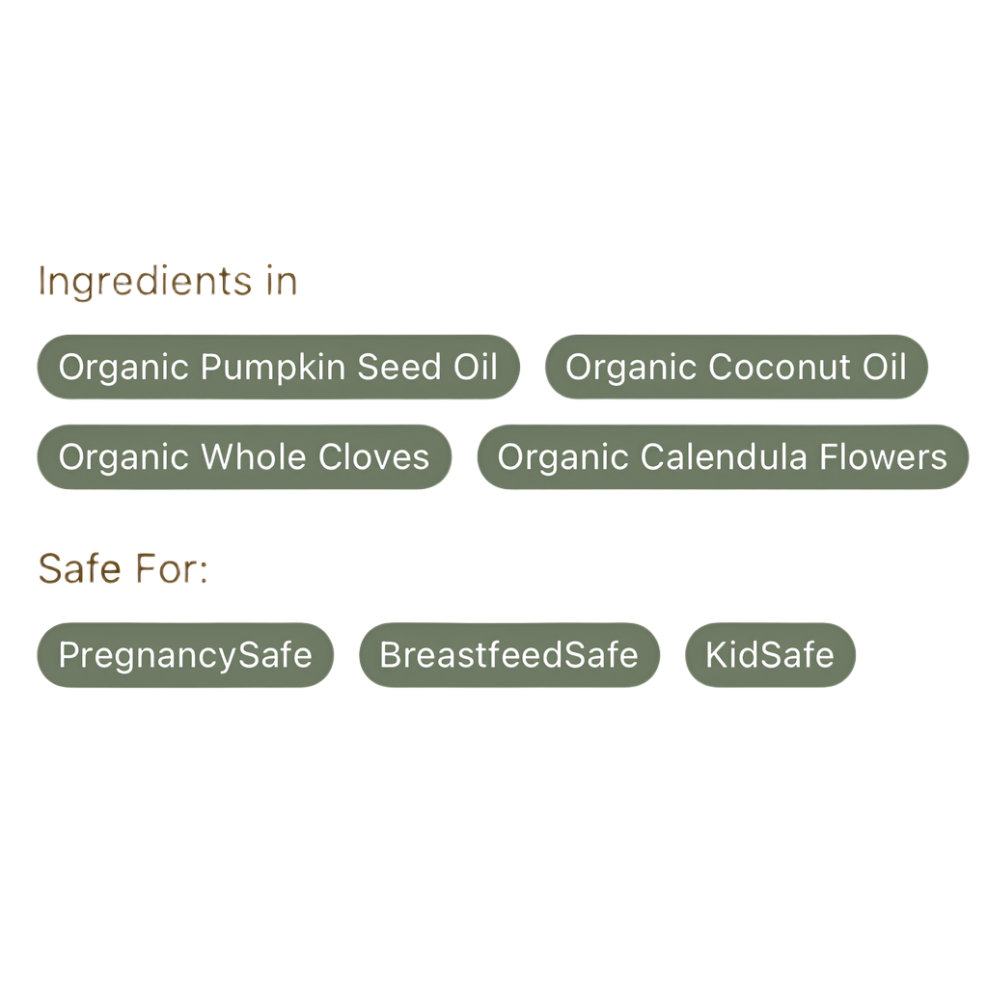Select the PregnancySafe badge
The width and height of the screenshot is (988, 988).
click(x=185, y=655)
